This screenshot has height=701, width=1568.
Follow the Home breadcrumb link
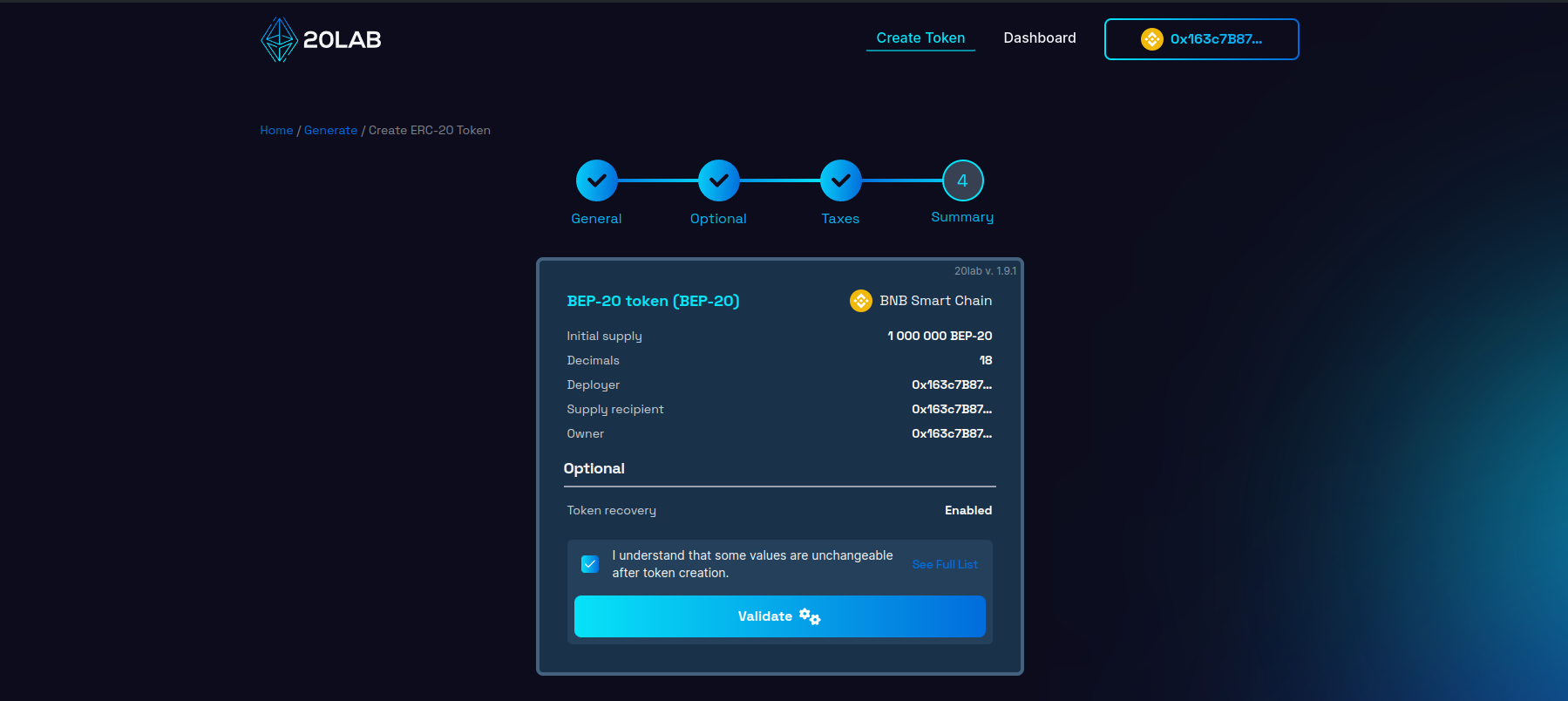coord(276,130)
